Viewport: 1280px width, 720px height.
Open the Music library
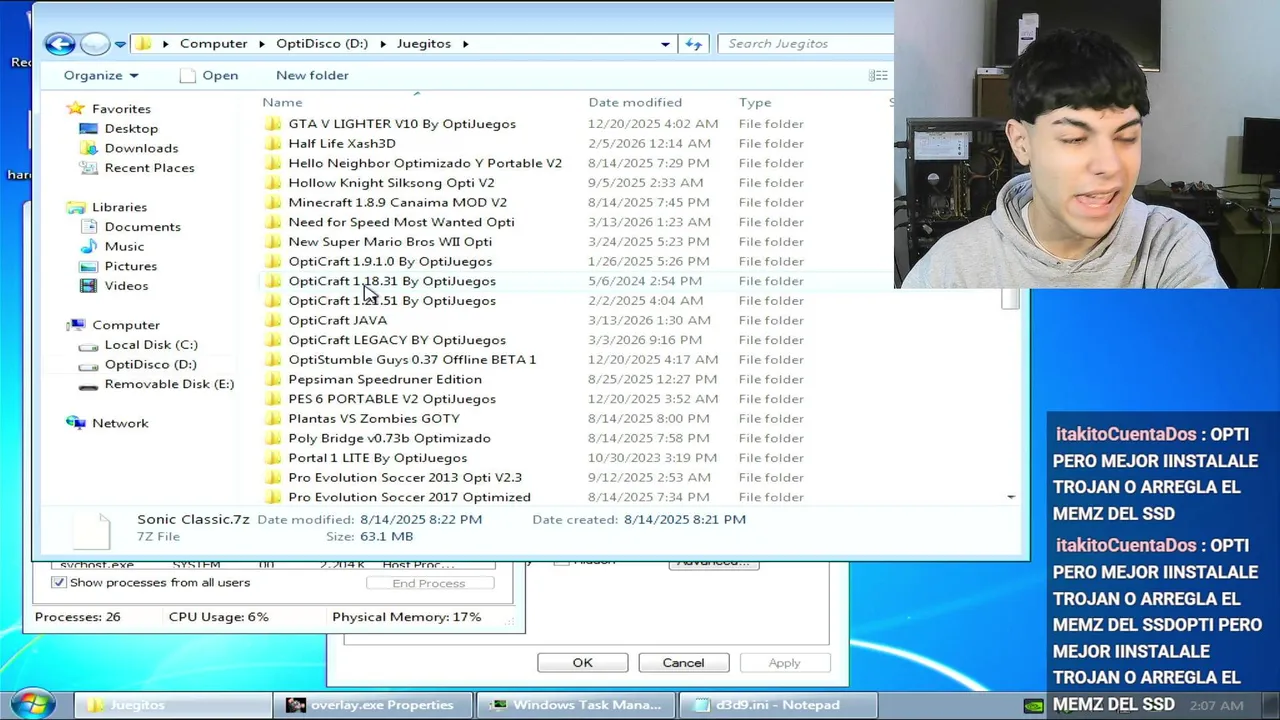coord(124,246)
